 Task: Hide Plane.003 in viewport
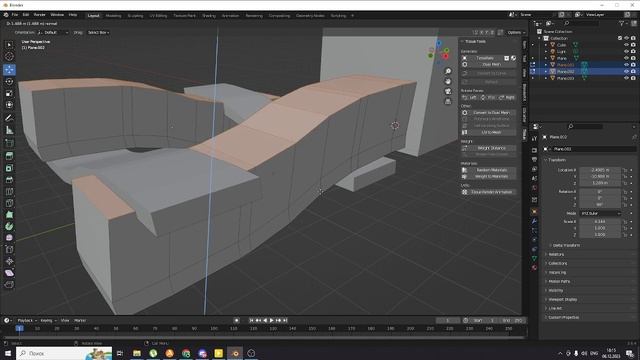(626, 78)
